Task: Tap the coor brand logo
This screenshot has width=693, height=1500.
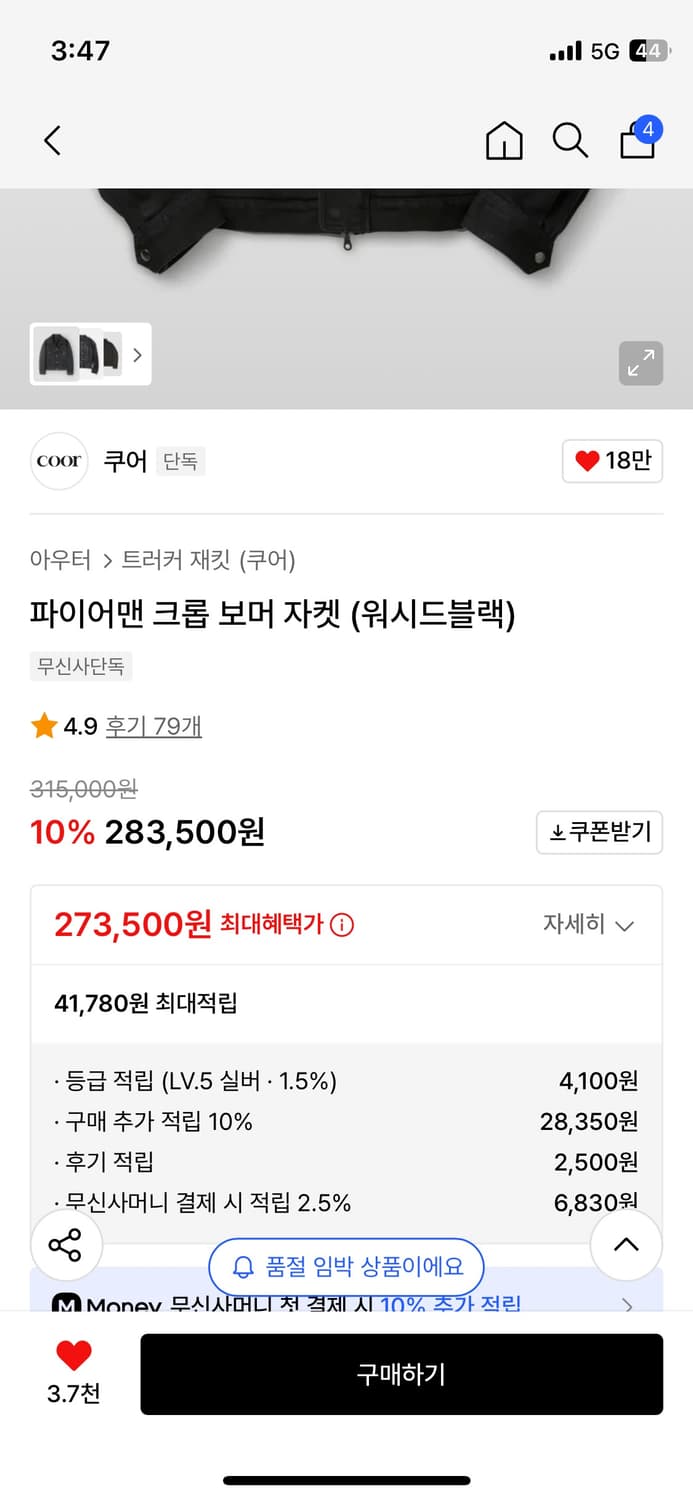Action: tap(58, 461)
